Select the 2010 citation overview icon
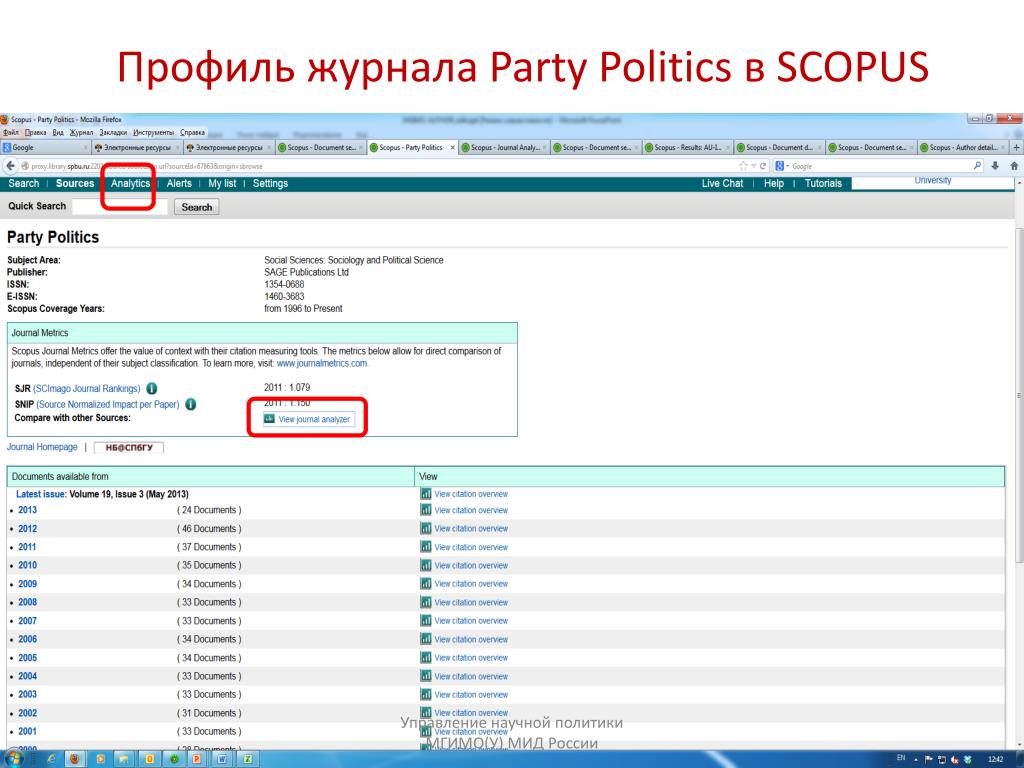The height and width of the screenshot is (768, 1024). click(x=426, y=565)
